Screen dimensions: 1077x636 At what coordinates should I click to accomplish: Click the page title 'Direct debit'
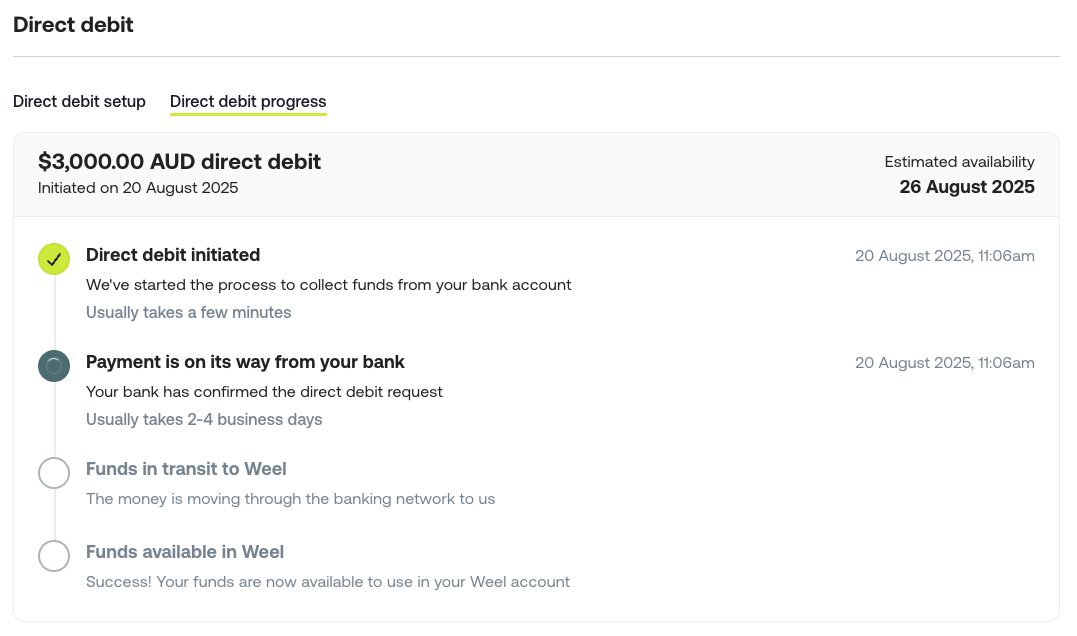(73, 25)
